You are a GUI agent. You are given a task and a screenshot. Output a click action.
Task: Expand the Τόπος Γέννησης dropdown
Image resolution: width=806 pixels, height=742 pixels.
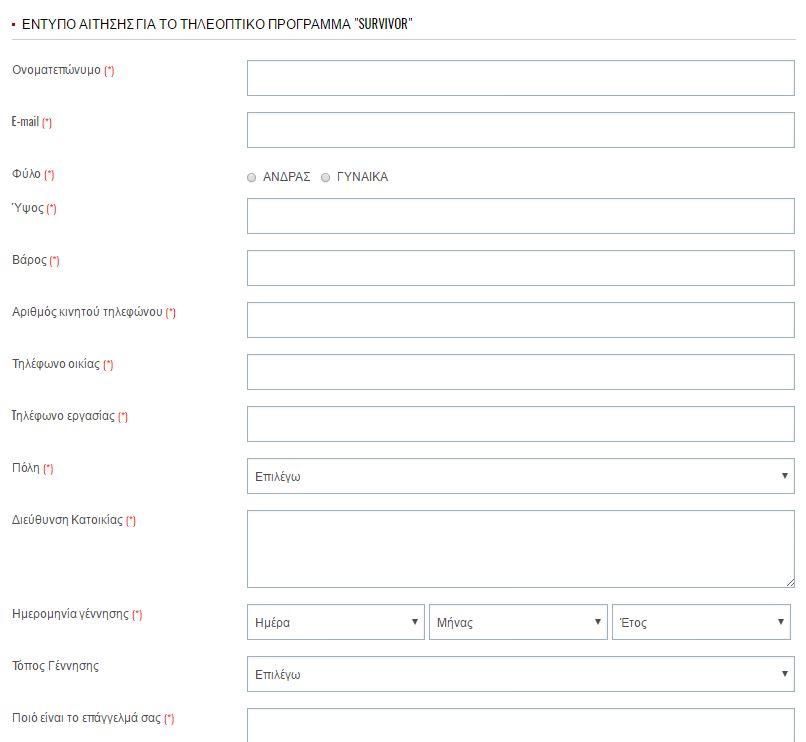[520, 674]
